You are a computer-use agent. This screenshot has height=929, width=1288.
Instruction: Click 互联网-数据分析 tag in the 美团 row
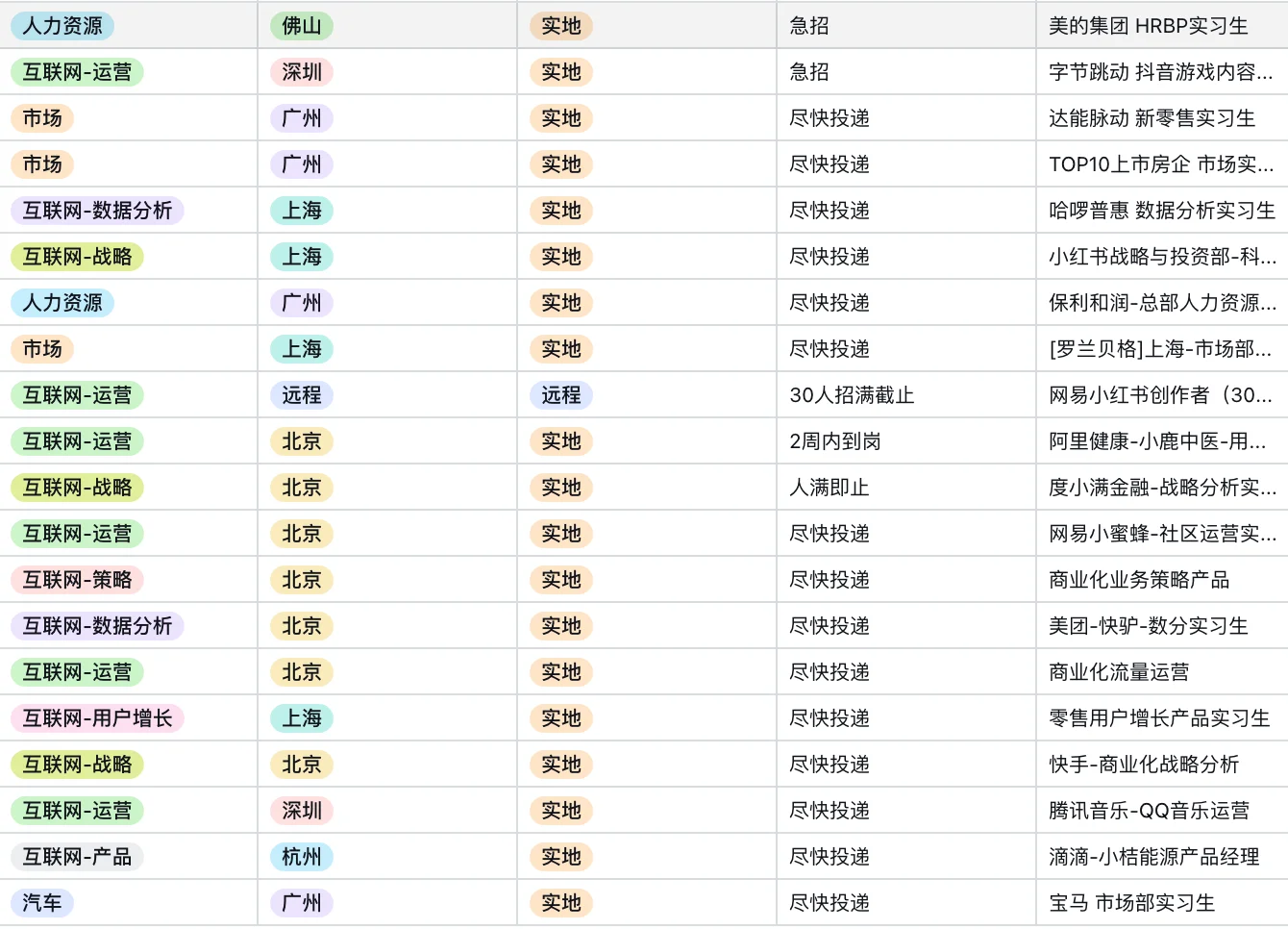coord(97,626)
